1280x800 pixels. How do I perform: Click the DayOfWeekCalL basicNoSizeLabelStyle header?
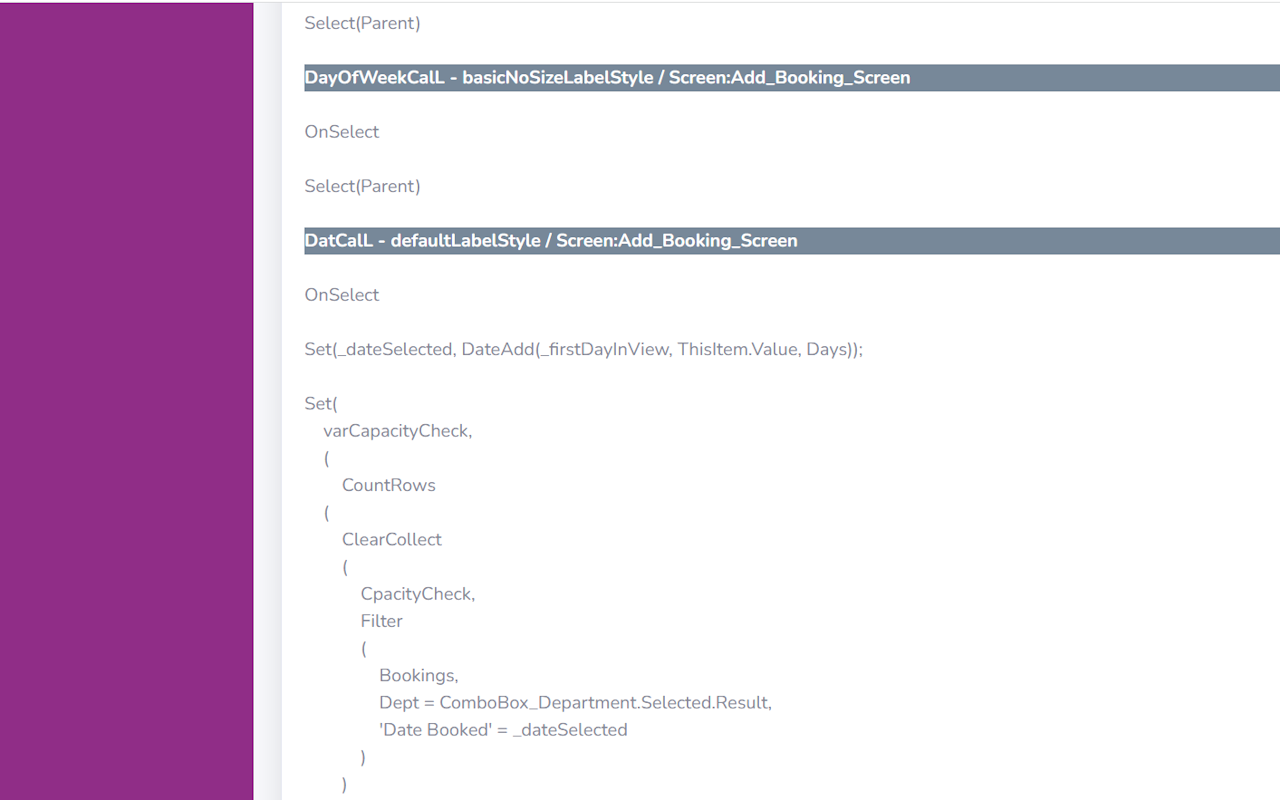tap(792, 78)
